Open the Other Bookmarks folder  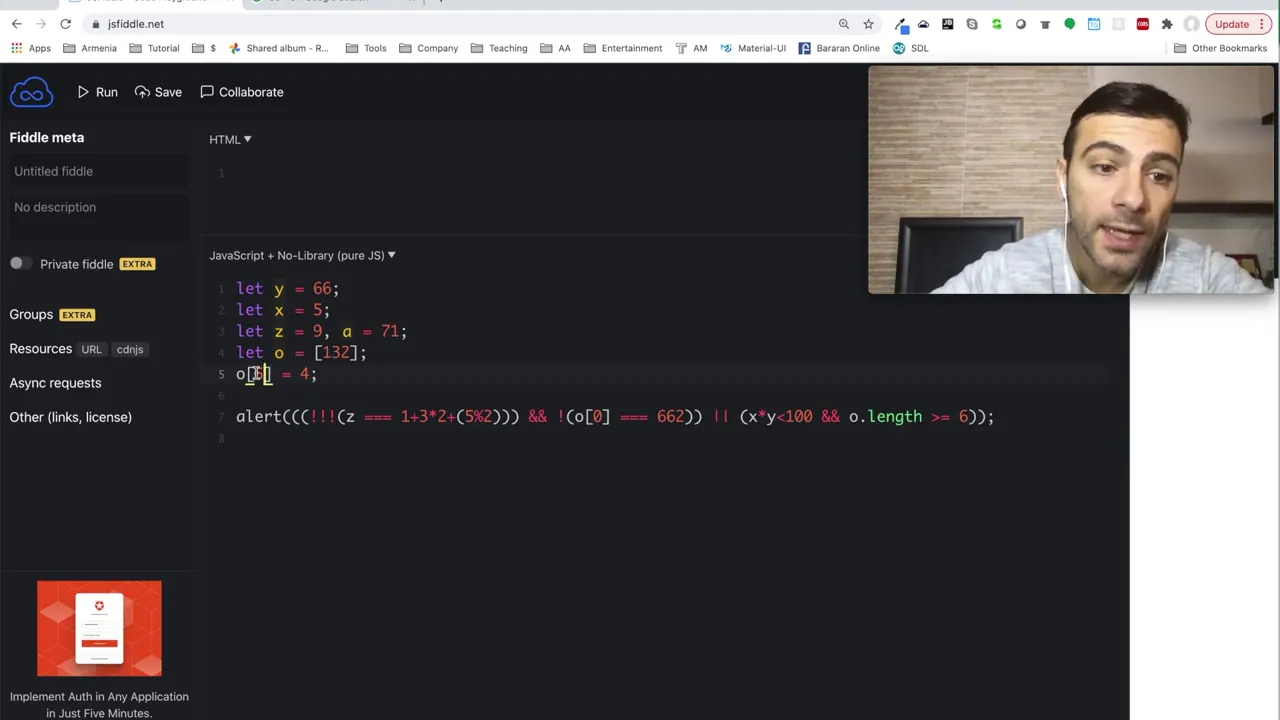1221,48
